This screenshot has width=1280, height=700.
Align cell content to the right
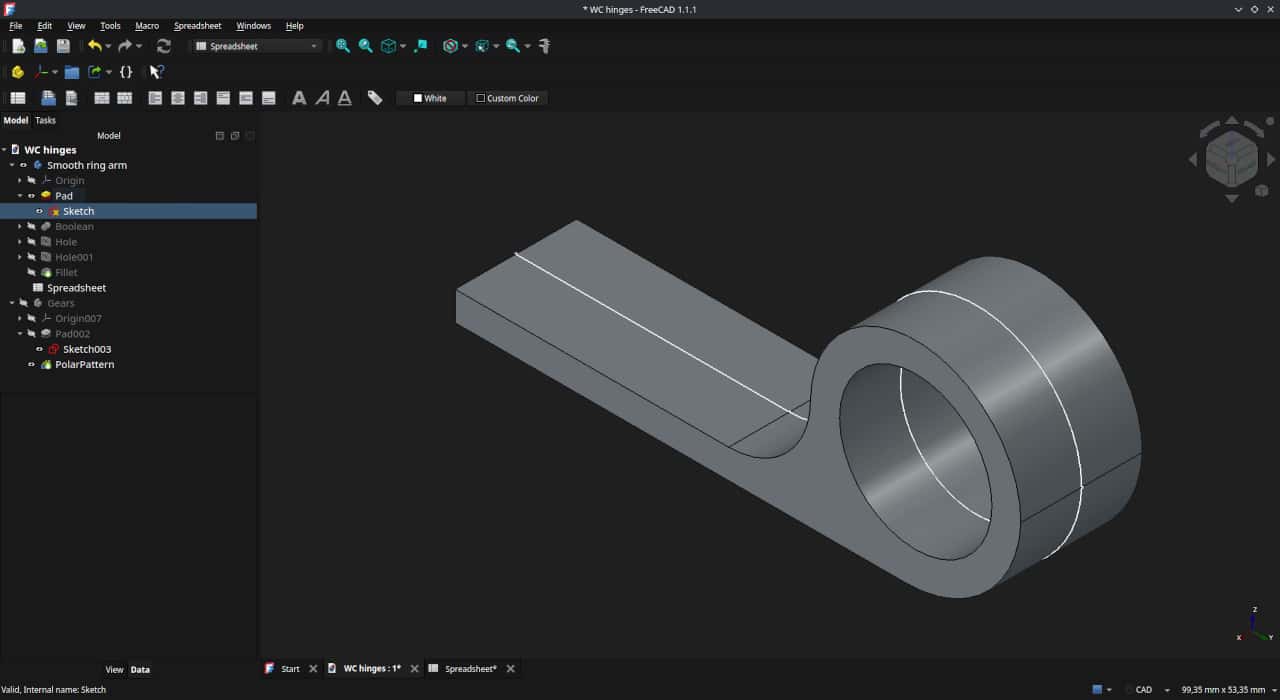[200, 98]
